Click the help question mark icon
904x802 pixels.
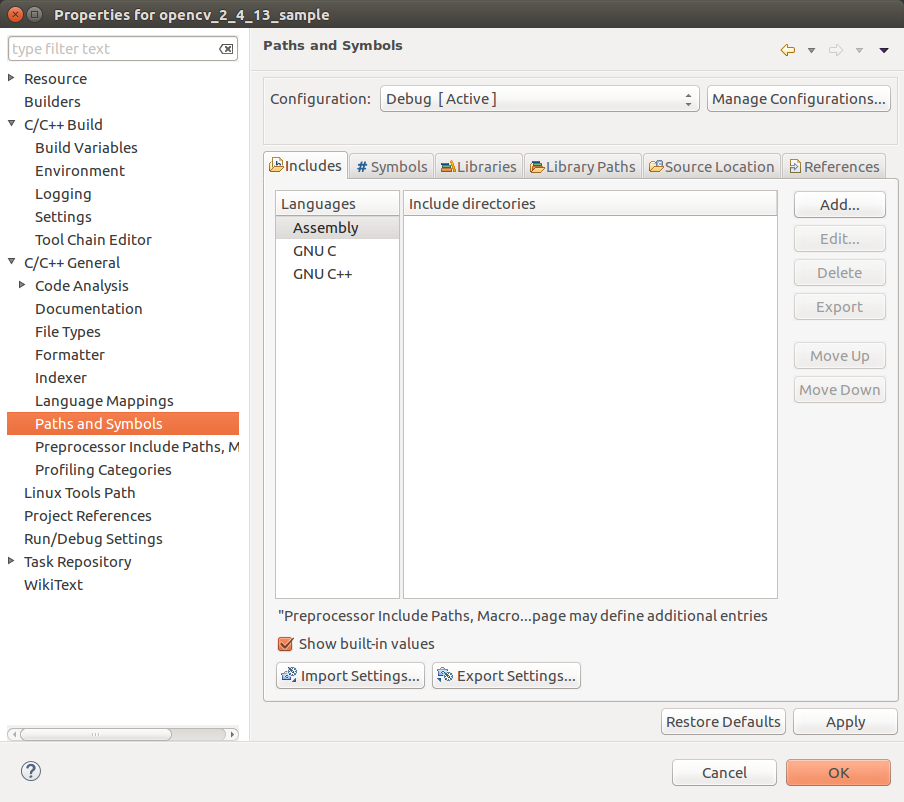pyautogui.click(x=31, y=771)
